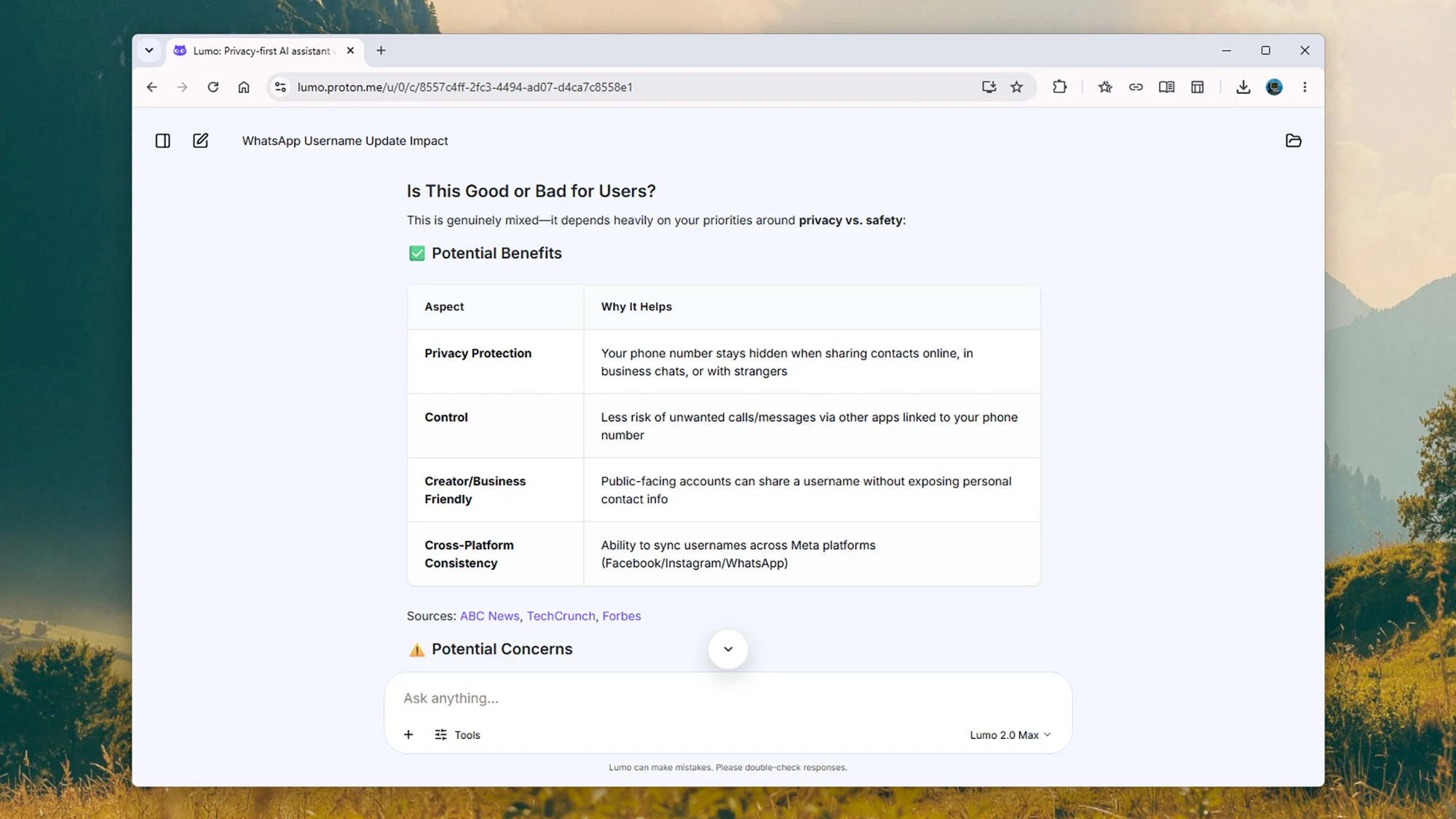The width and height of the screenshot is (1456, 819).
Task: Focus the Ask anything input field
Action: pyautogui.click(x=728, y=697)
